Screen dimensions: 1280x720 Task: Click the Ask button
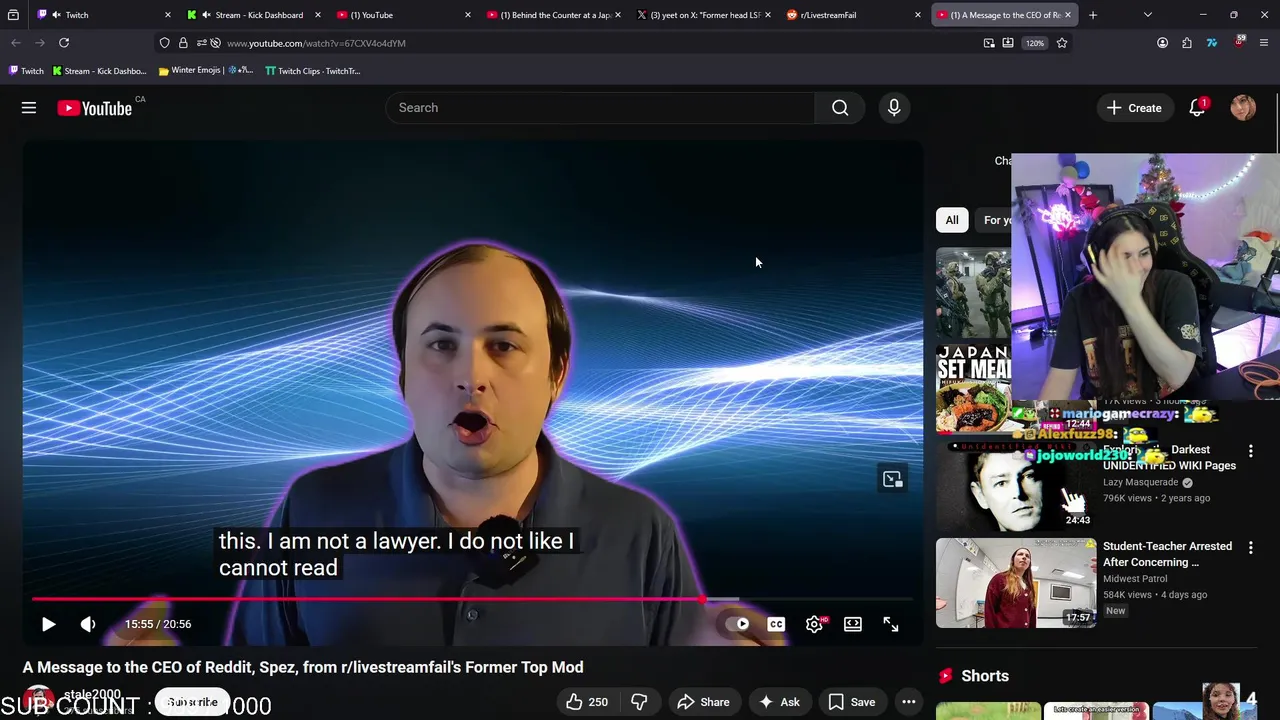[778, 702]
